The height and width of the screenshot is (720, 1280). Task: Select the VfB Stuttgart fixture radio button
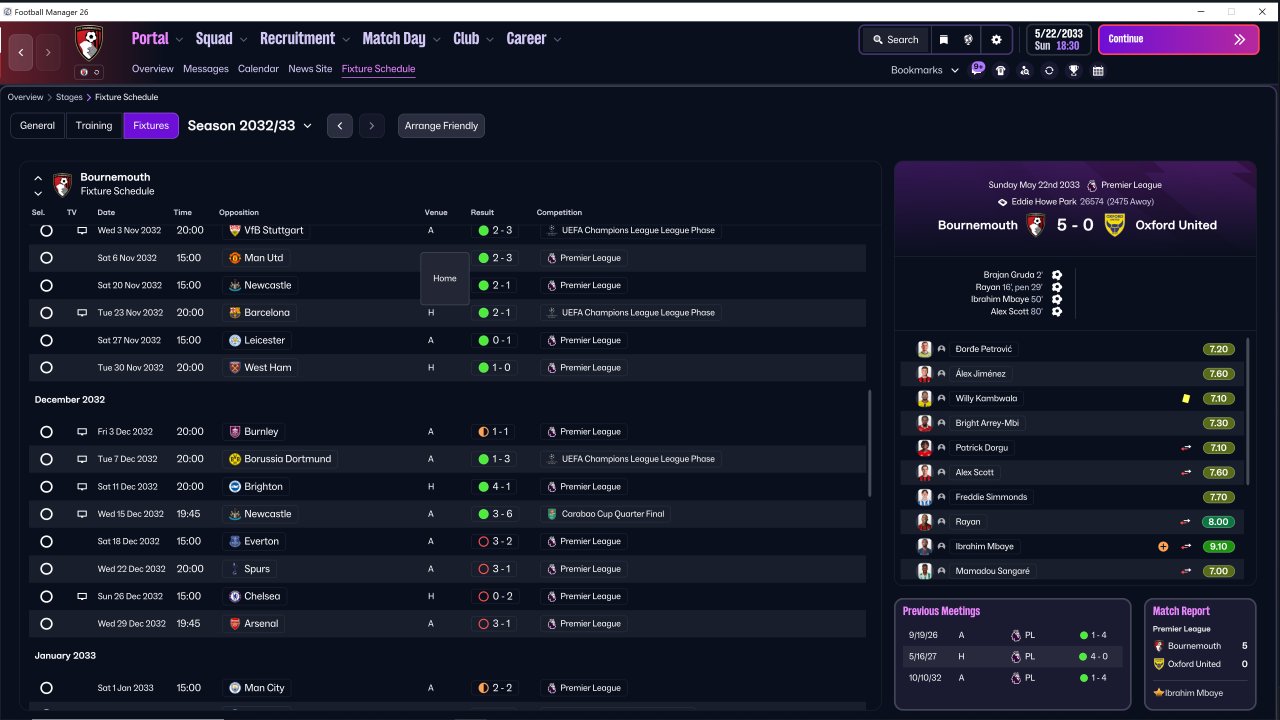click(x=46, y=230)
